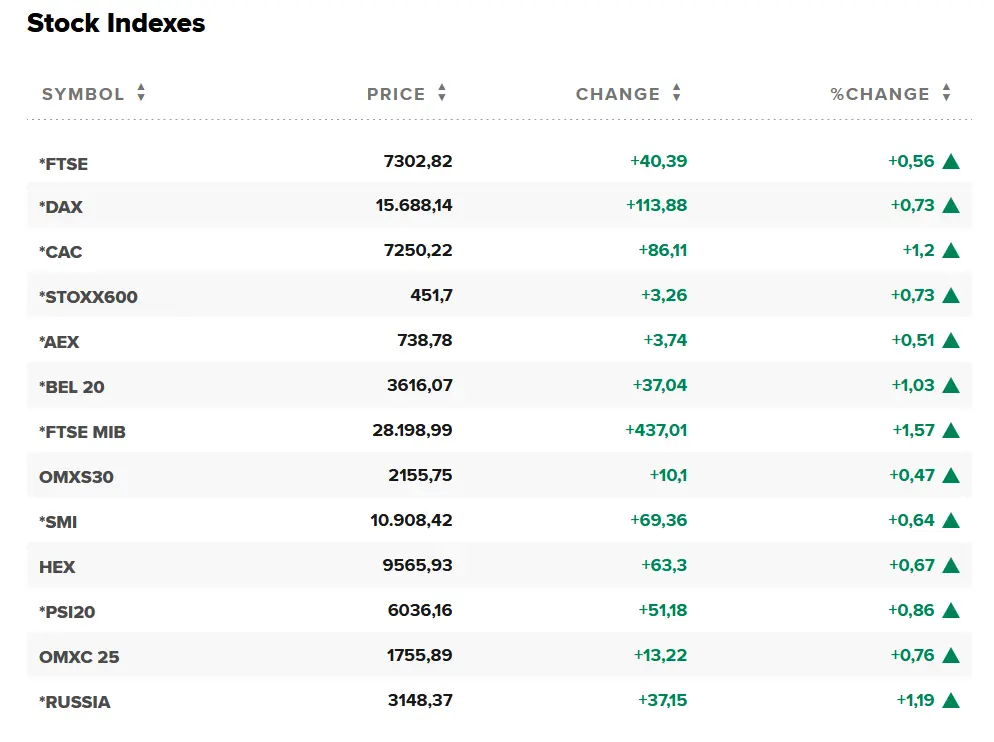The width and height of the screenshot is (994, 742).
Task: Select the up-triangle indicator for CAC
Action: 953,251
